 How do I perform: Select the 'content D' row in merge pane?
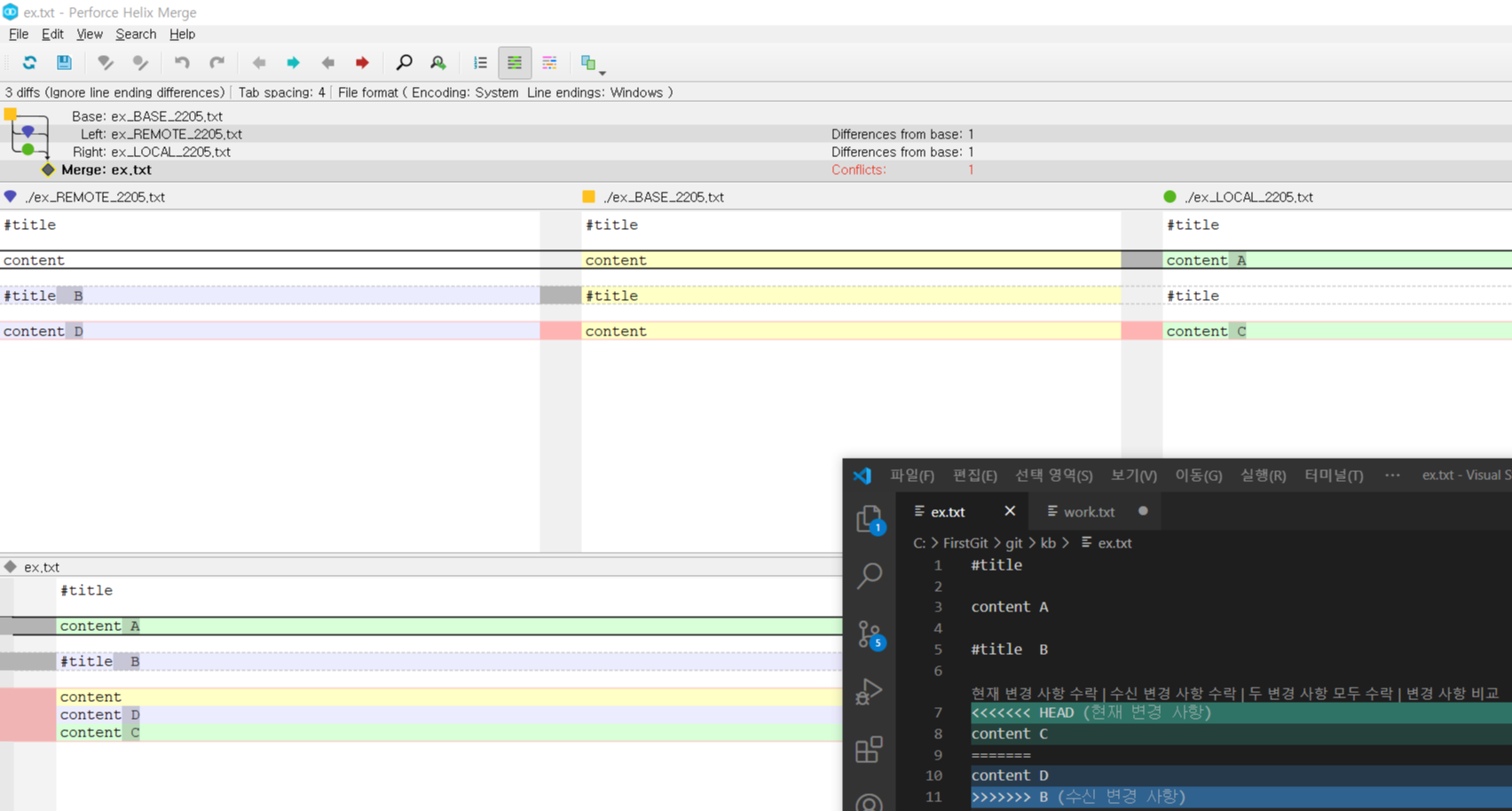tap(449, 714)
